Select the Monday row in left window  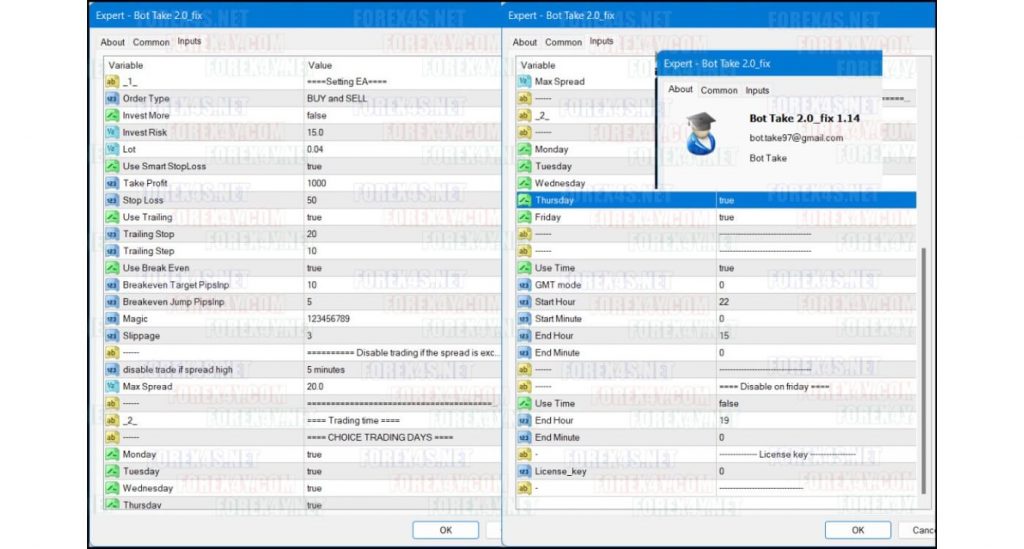click(x=302, y=455)
